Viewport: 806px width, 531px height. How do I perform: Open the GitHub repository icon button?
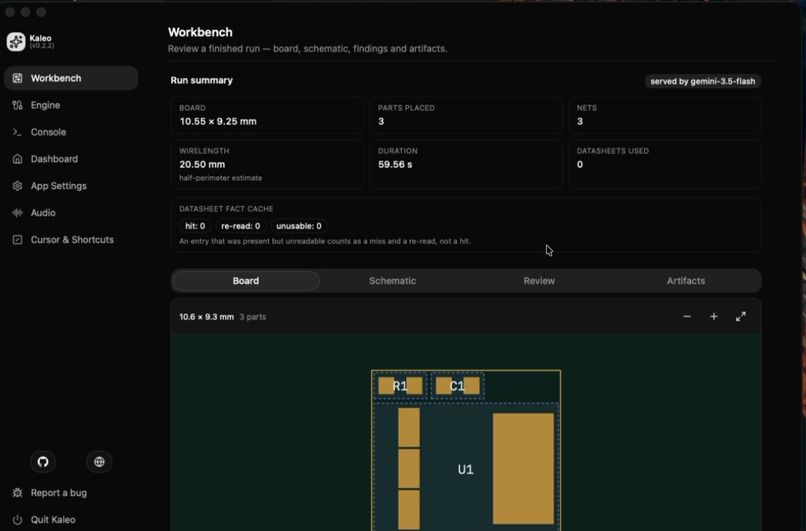point(43,462)
